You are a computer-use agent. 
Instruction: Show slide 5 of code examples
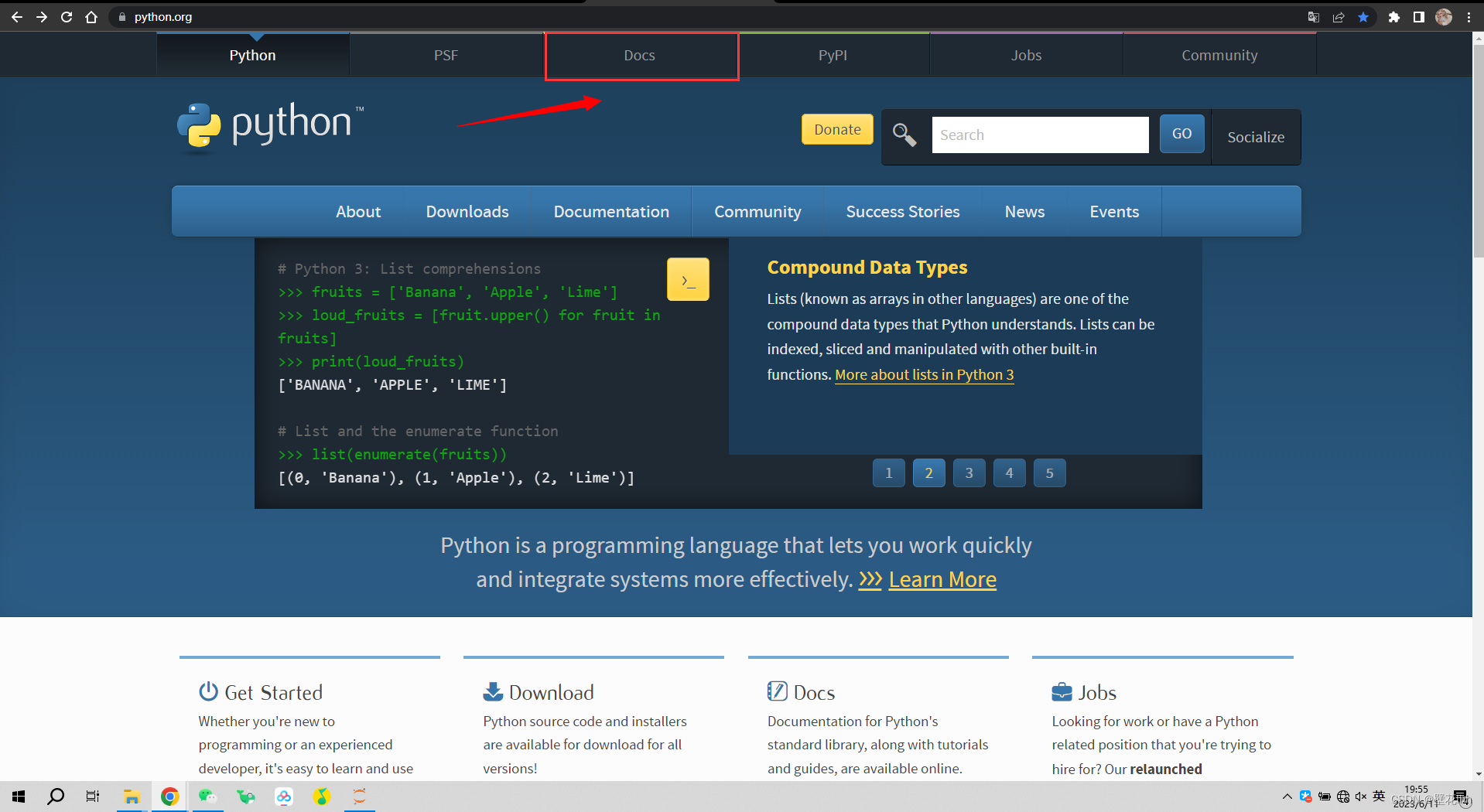point(1050,473)
